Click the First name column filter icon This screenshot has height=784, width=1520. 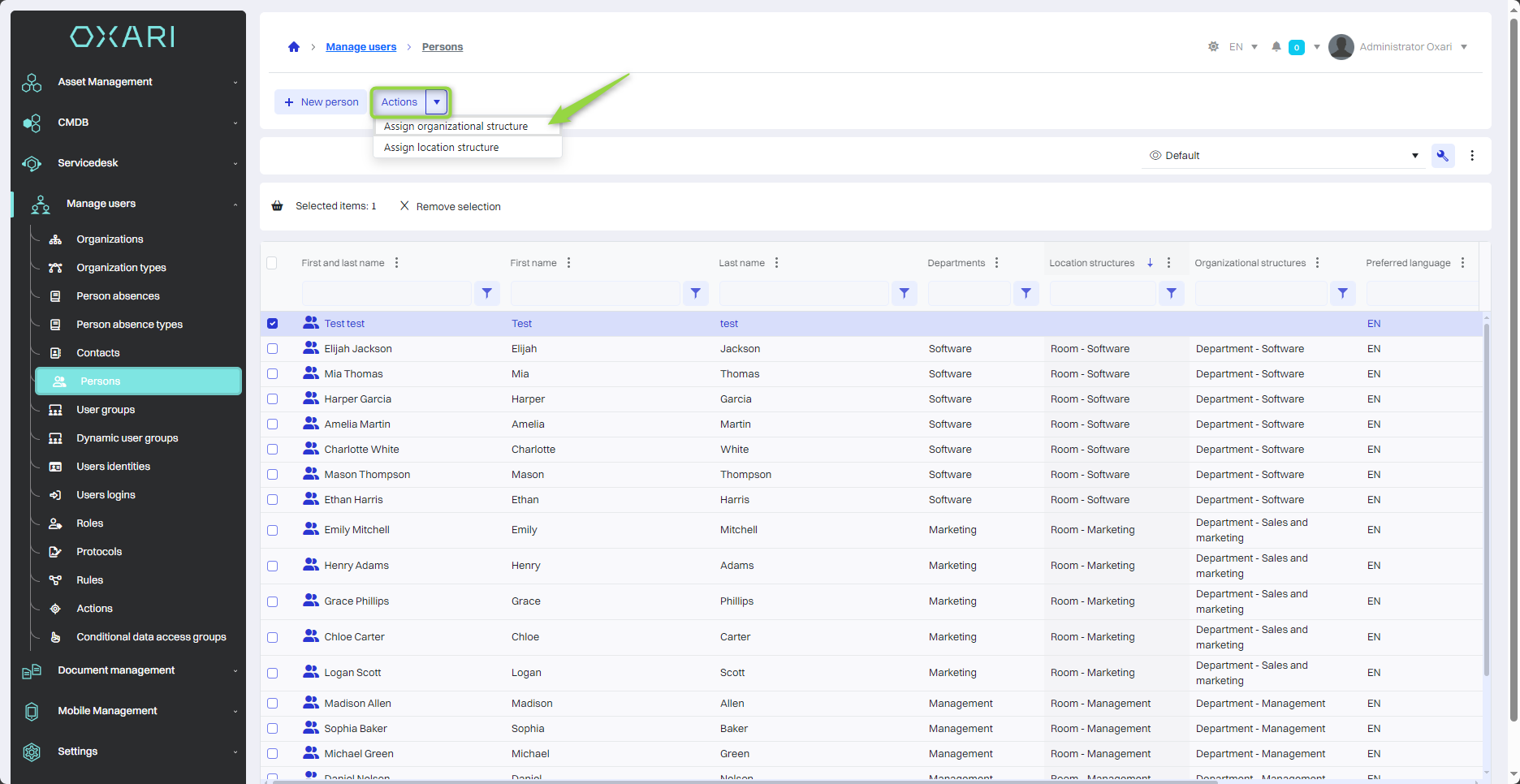(696, 294)
